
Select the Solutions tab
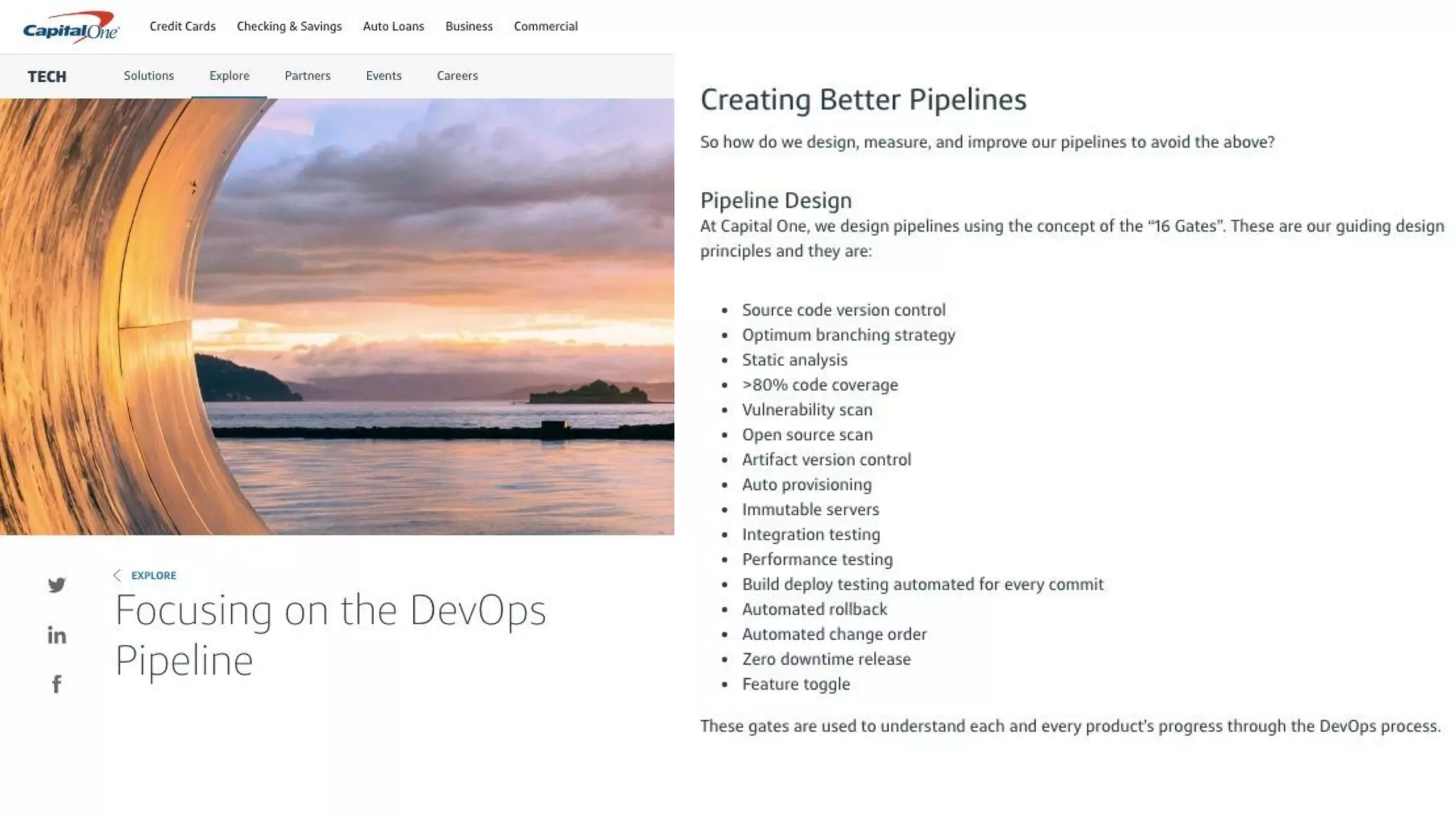pos(149,75)
